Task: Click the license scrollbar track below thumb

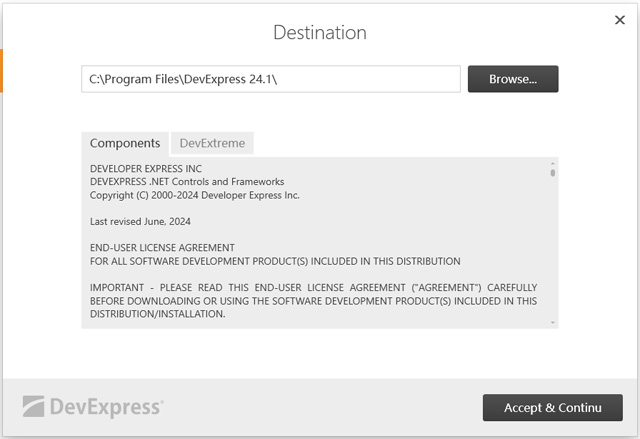Action: tap(553, 250)
